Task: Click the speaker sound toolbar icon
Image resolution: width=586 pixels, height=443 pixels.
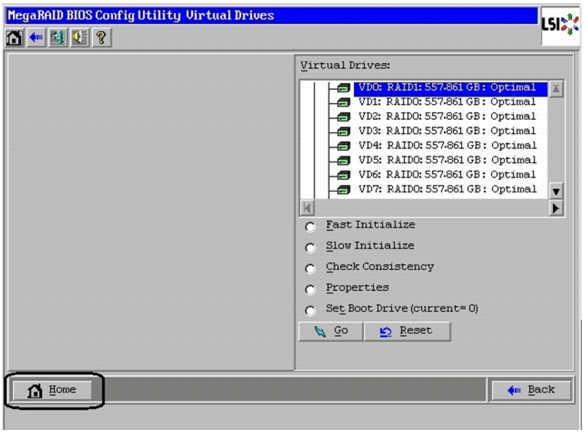Action: [x=80, y=38]
